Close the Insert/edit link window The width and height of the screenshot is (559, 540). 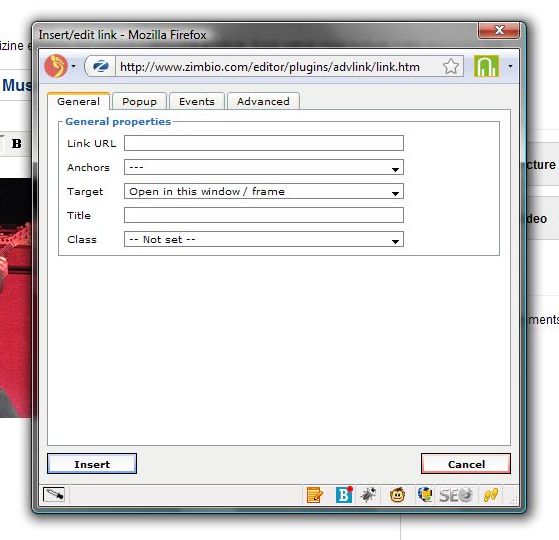tap(498, 30)
